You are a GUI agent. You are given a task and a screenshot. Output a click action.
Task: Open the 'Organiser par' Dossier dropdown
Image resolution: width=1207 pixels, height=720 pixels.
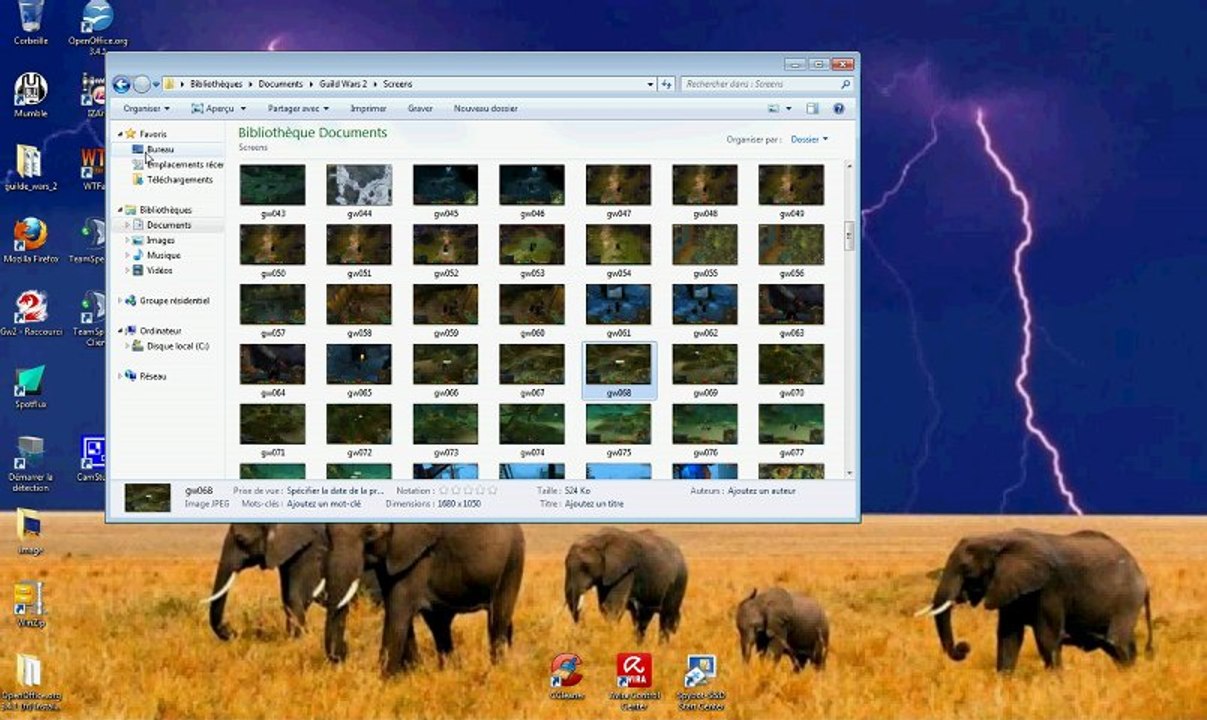809,139
